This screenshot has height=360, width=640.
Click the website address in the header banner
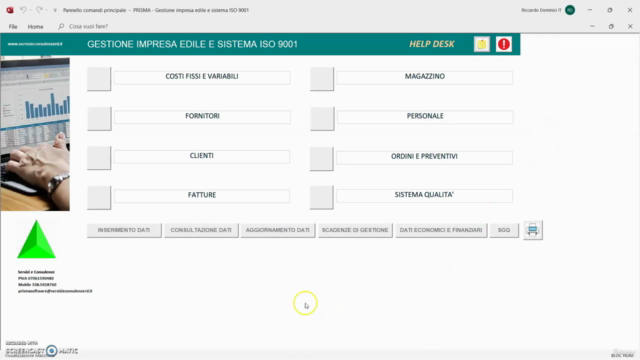pyautogui.click(x=35, y=44)
